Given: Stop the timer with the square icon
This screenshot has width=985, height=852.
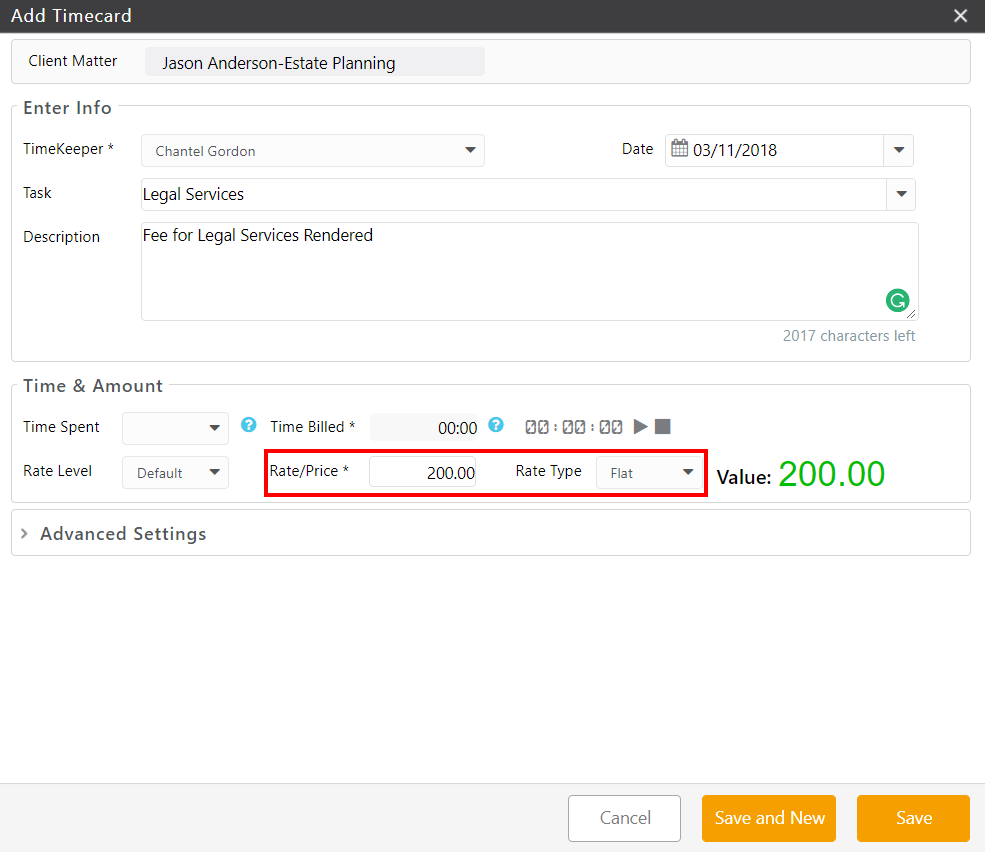Looking at the screenshot, I should point(662,427).
